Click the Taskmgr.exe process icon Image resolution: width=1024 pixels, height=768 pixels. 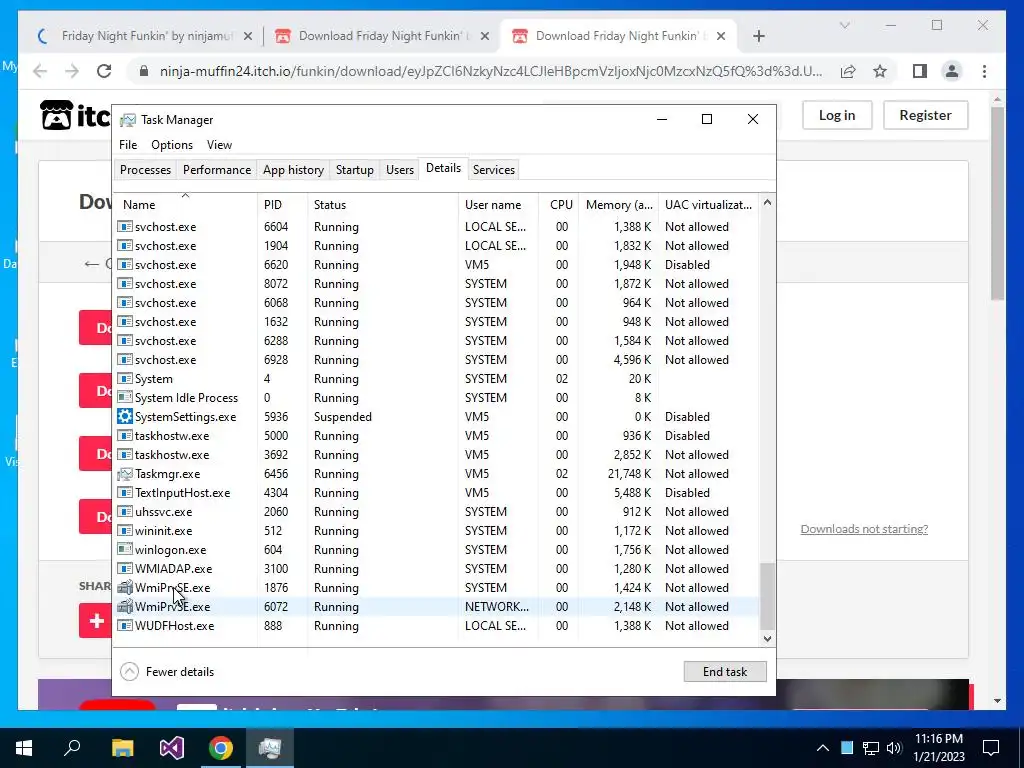tap(125, 473)
